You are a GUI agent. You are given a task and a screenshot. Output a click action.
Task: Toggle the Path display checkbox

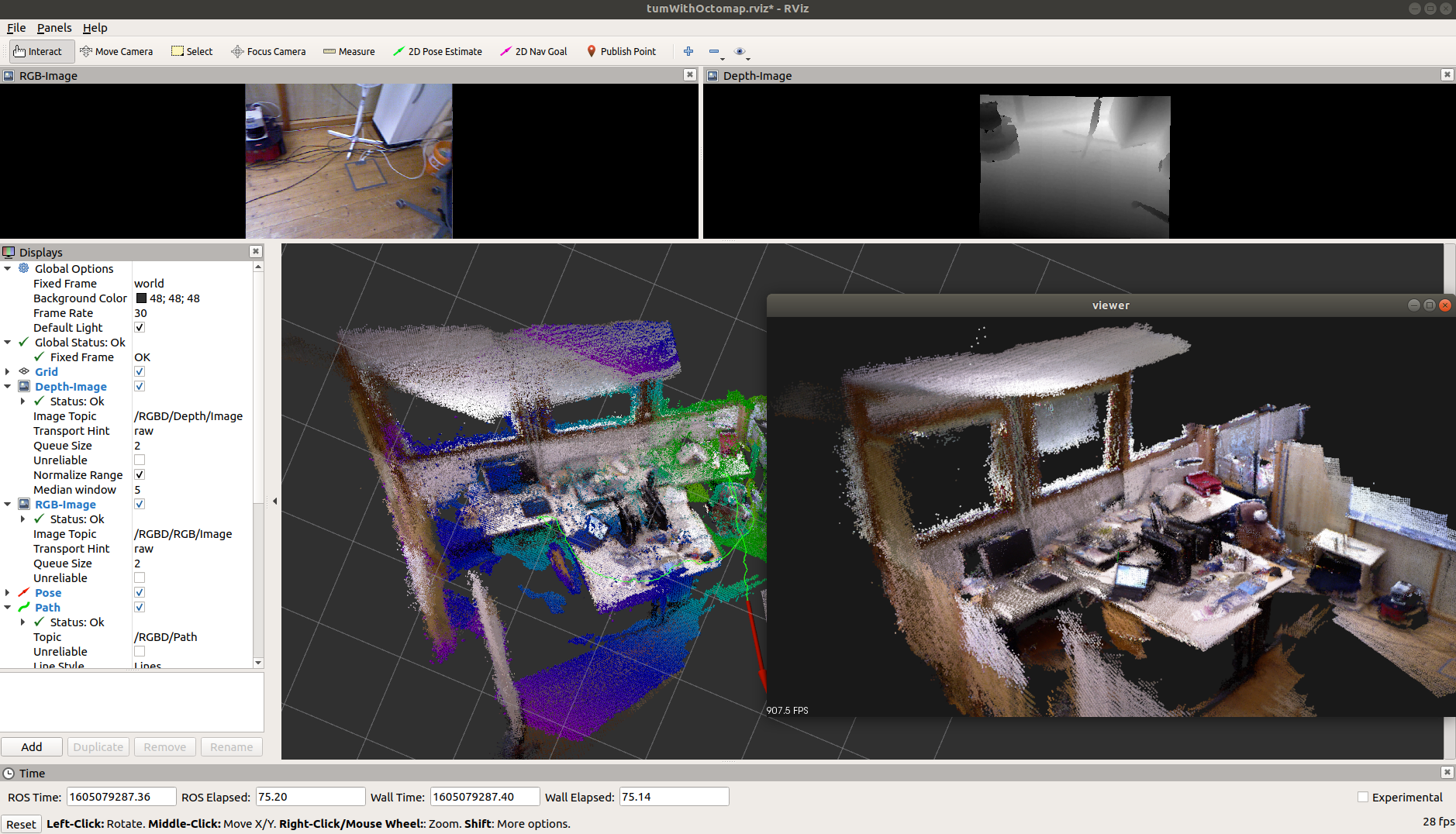(x=140, y=607)
